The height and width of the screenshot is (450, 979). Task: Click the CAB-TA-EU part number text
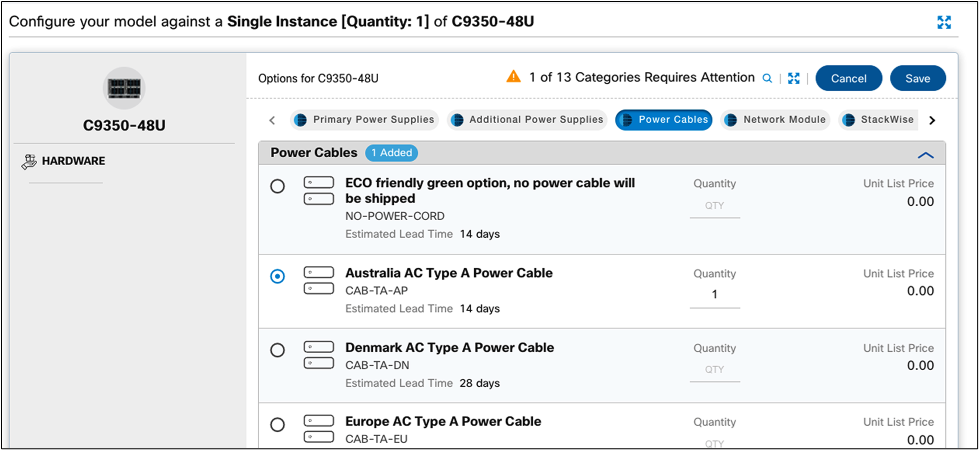(x=376, y=439)
